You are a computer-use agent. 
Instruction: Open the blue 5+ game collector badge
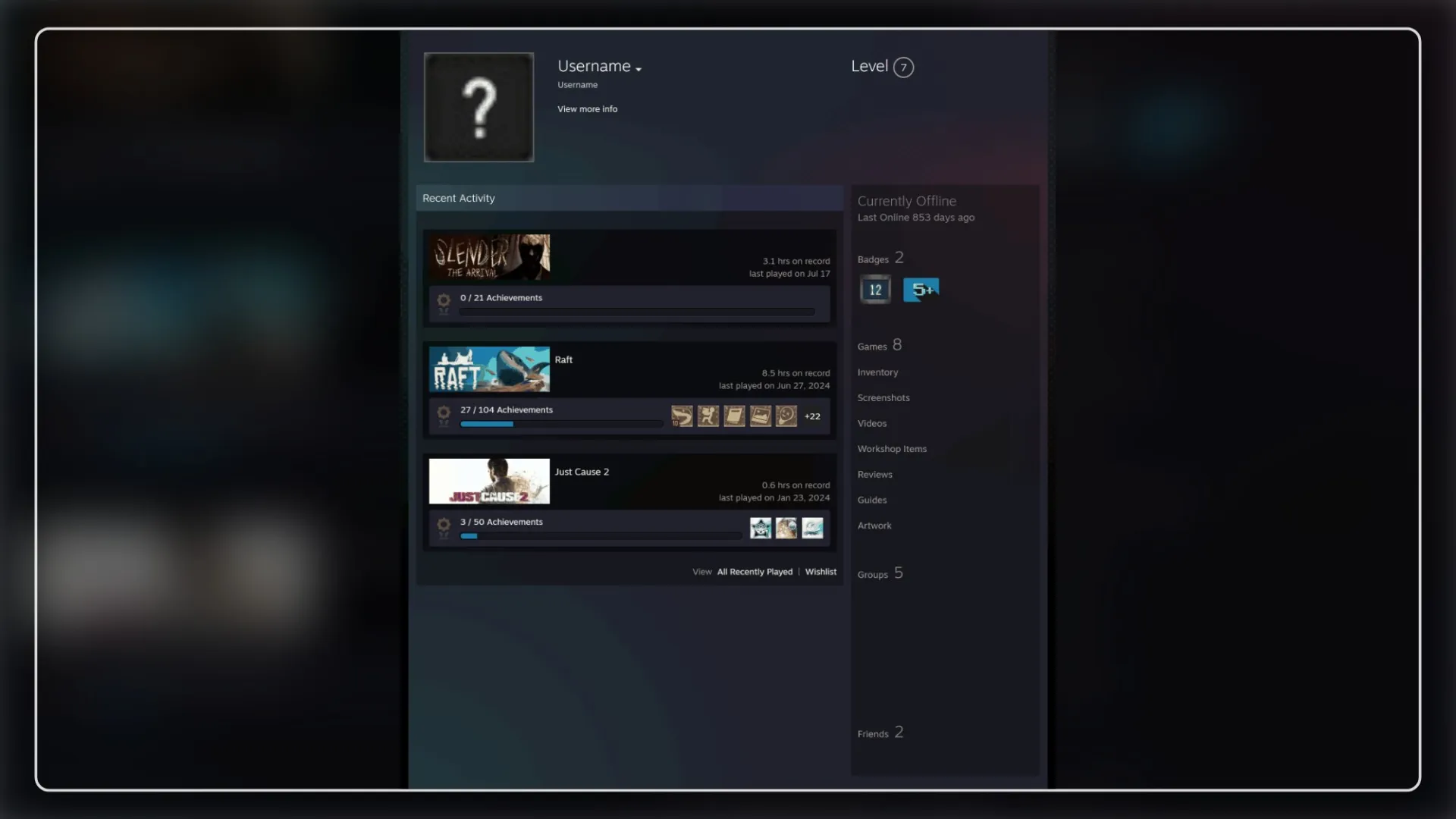pos(921,290)
